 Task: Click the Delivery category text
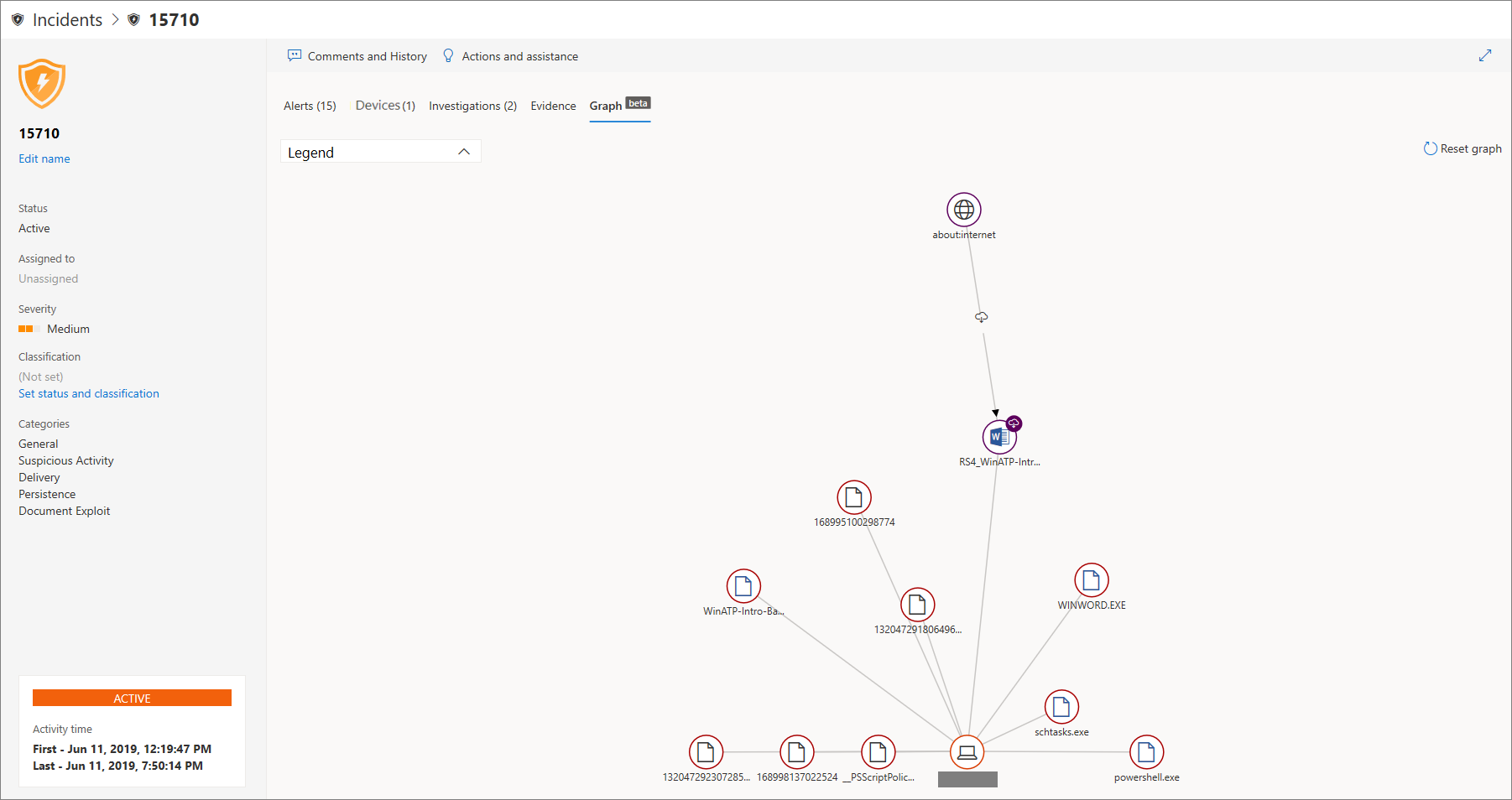click(x=39, y=477)
